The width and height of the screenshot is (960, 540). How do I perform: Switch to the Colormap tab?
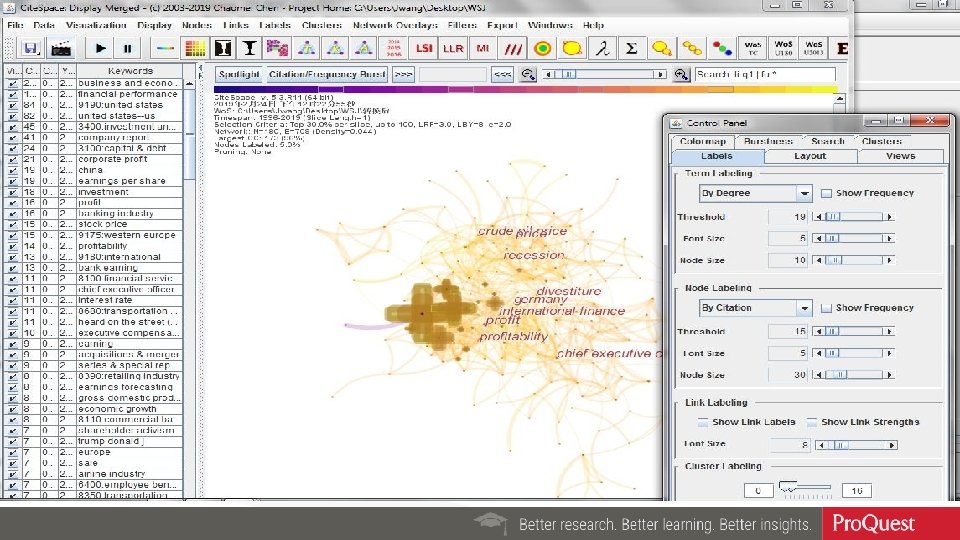(703, 141)
